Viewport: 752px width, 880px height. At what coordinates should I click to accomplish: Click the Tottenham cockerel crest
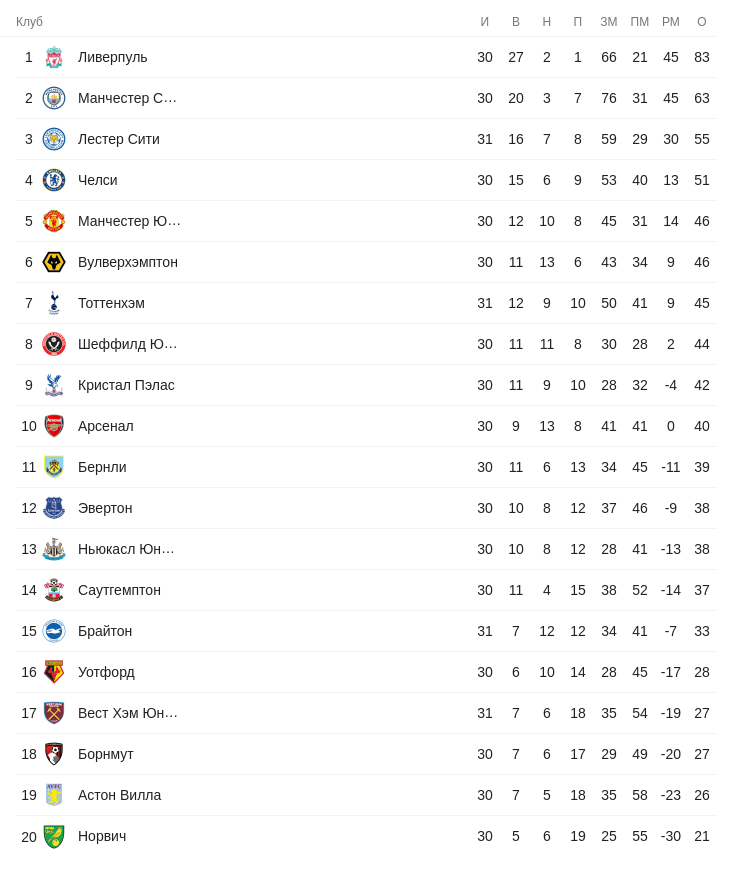(x=54, y=303)
